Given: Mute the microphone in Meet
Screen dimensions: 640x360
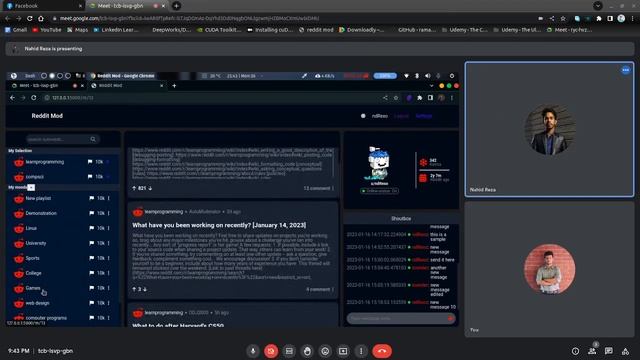Looking at the screenshot, I should [x=253, y=351].
